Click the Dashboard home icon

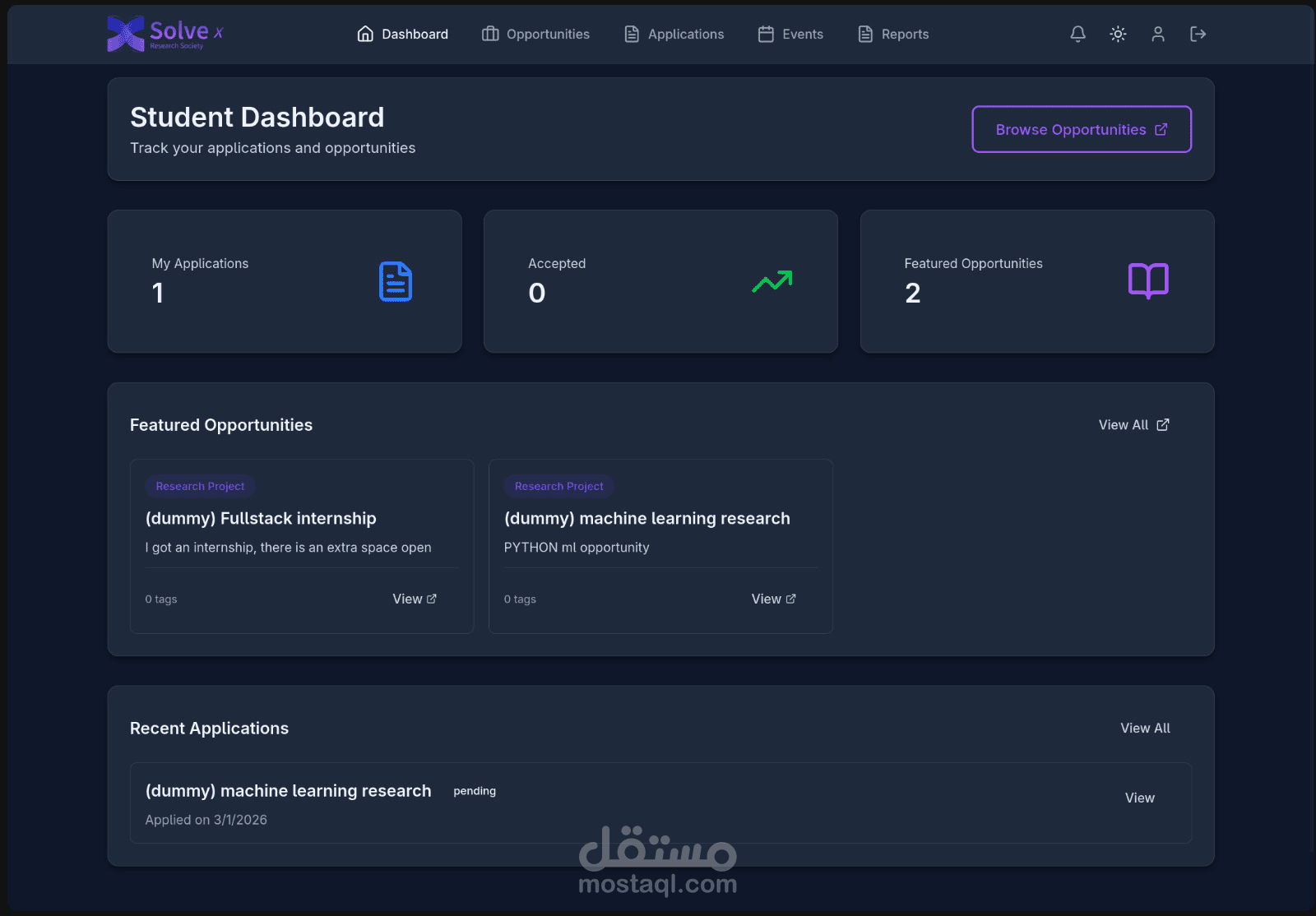point(365,34)
